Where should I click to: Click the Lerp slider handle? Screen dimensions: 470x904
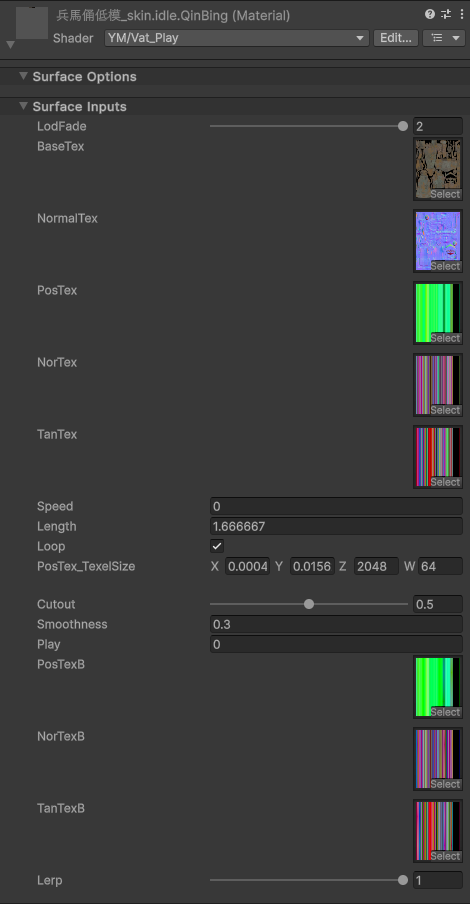(x=403, y=880)
